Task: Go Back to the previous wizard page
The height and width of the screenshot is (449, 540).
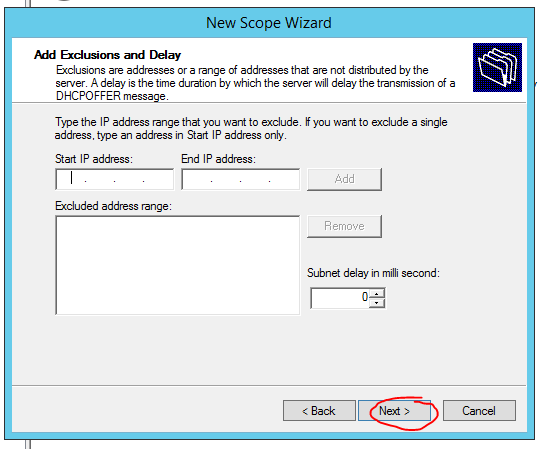Action: [x=319, y=410]
